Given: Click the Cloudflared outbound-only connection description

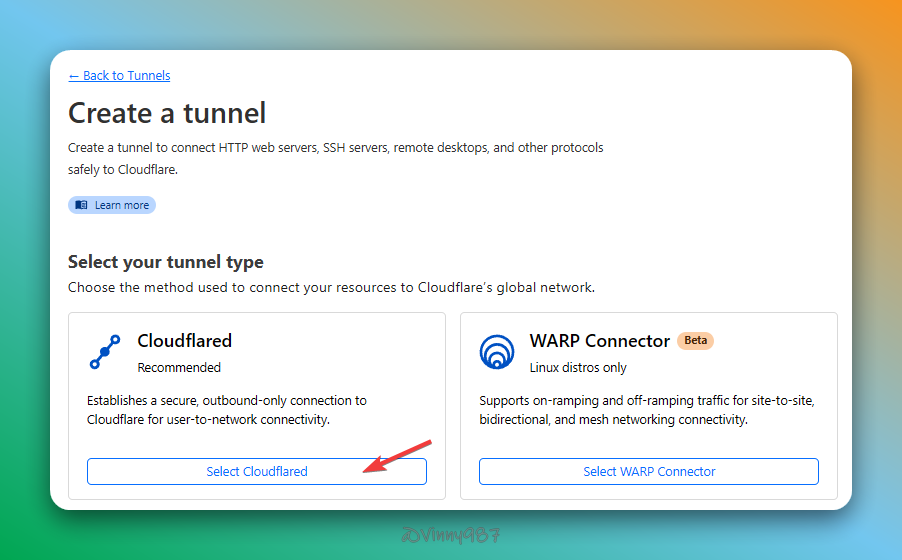Looking at the screenshot, I should 227,410.
